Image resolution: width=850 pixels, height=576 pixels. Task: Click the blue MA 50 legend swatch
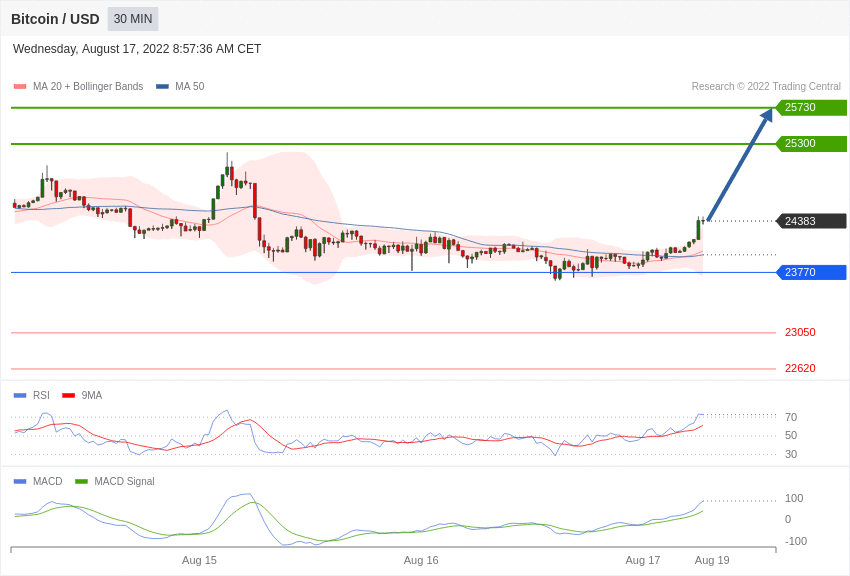(162, 86)
